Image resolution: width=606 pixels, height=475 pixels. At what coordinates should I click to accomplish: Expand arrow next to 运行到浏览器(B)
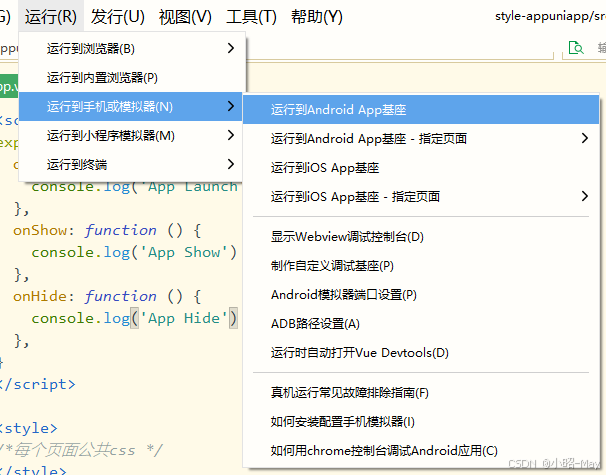231,48
